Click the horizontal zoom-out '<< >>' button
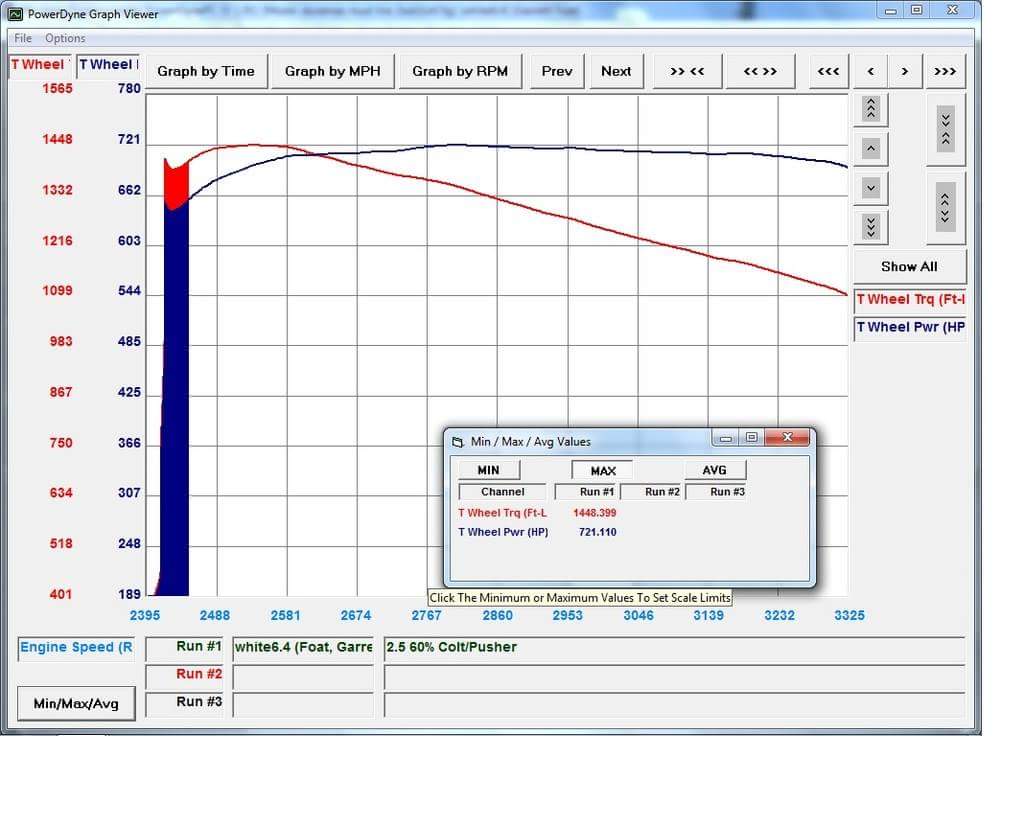This screenshot has width=1024, height=826. pos(760,71)
